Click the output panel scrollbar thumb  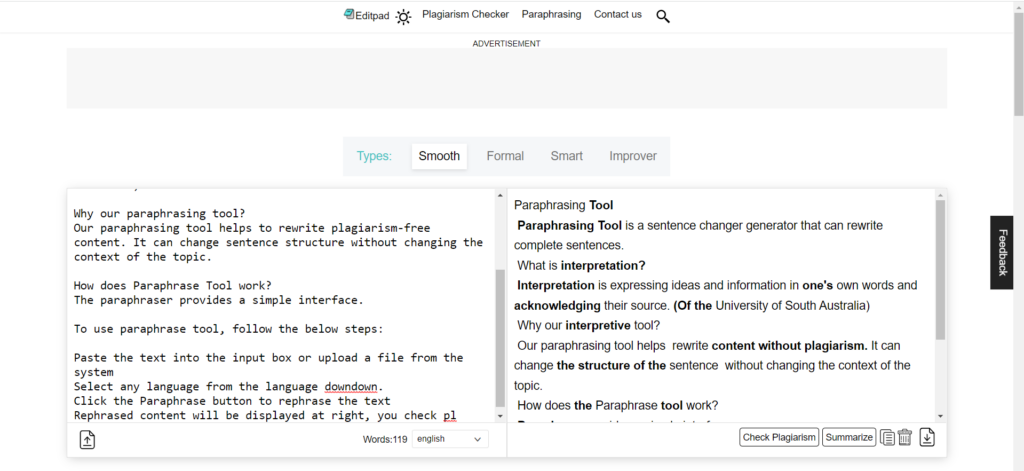pos(940,269)
